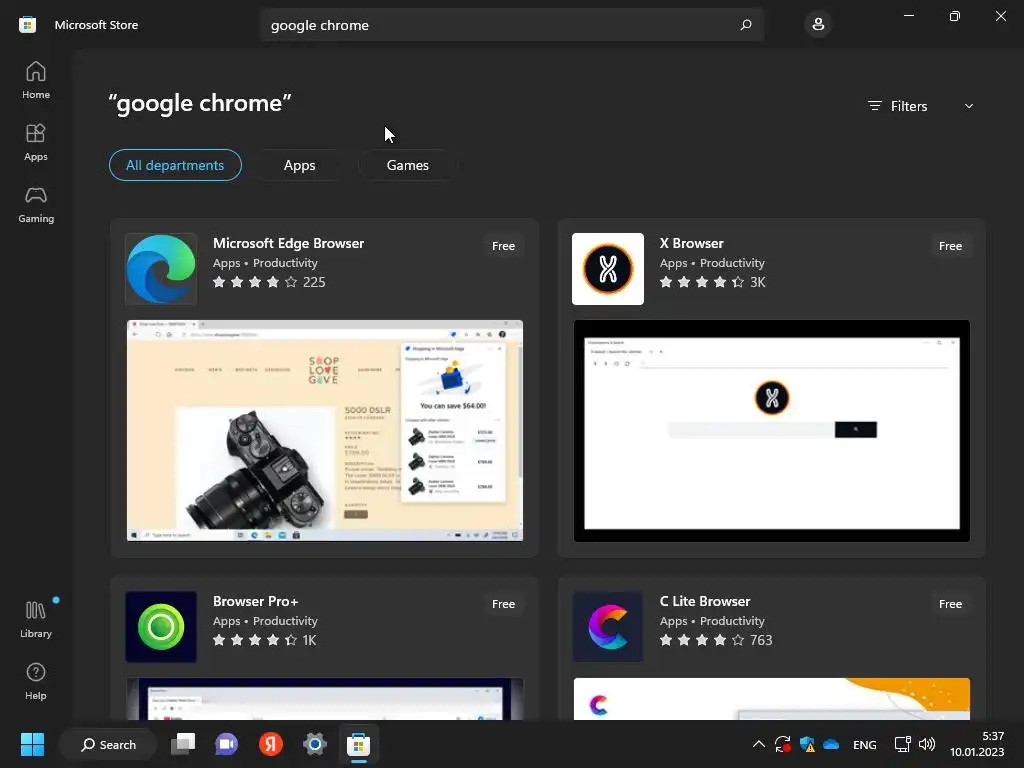
Task: Click Free button for X Browser
Action: tap(950, 246)
